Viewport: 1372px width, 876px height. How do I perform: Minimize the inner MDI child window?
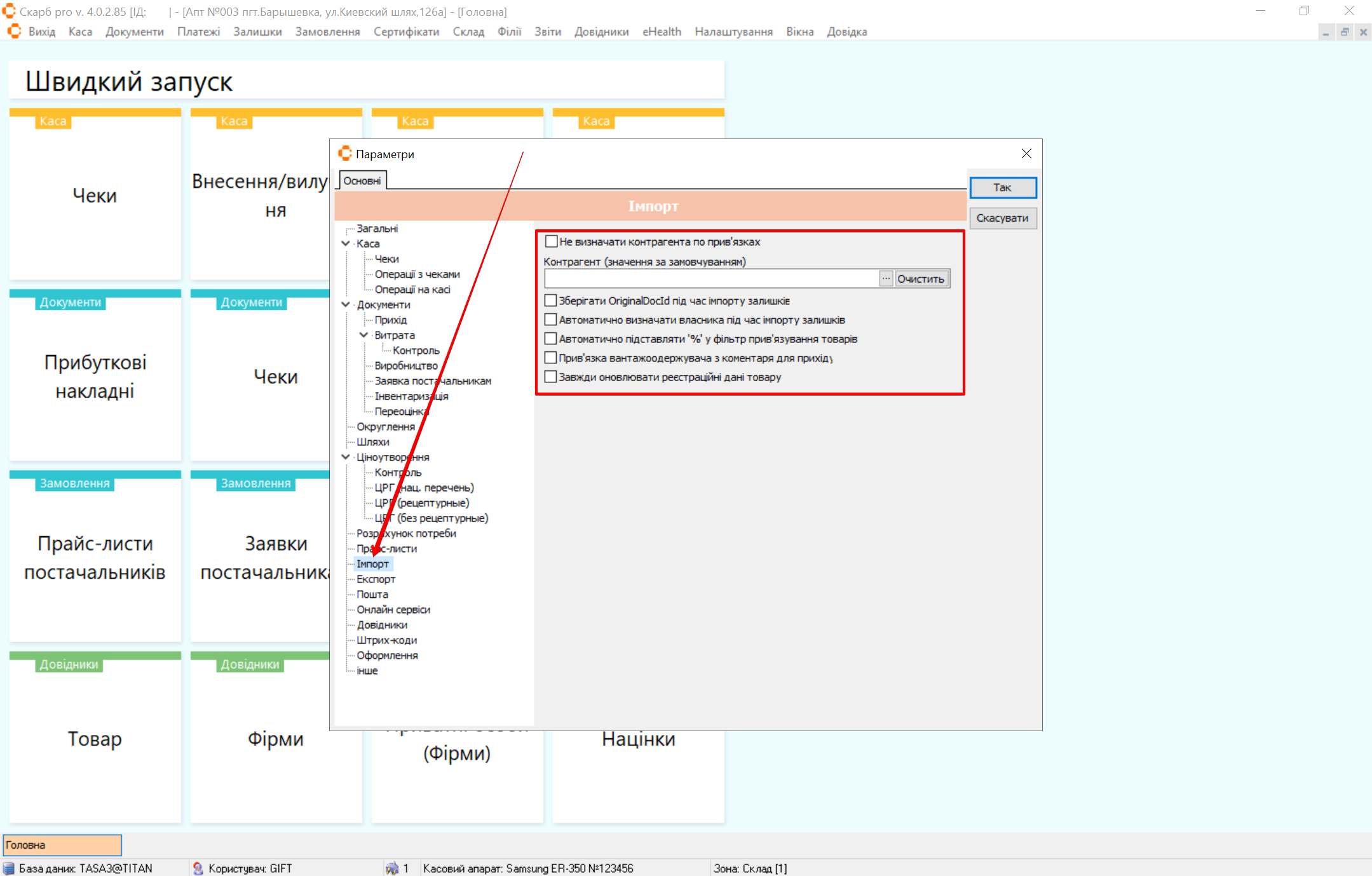click(1326, 32)
